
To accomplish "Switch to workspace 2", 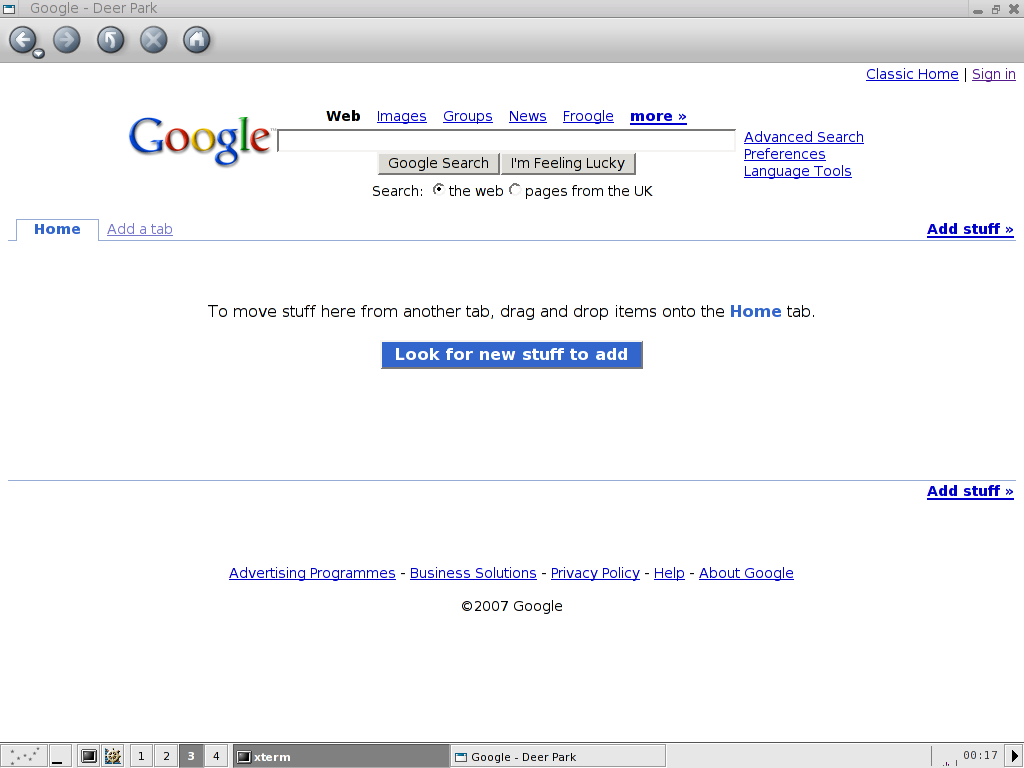I will click(166, 756).
